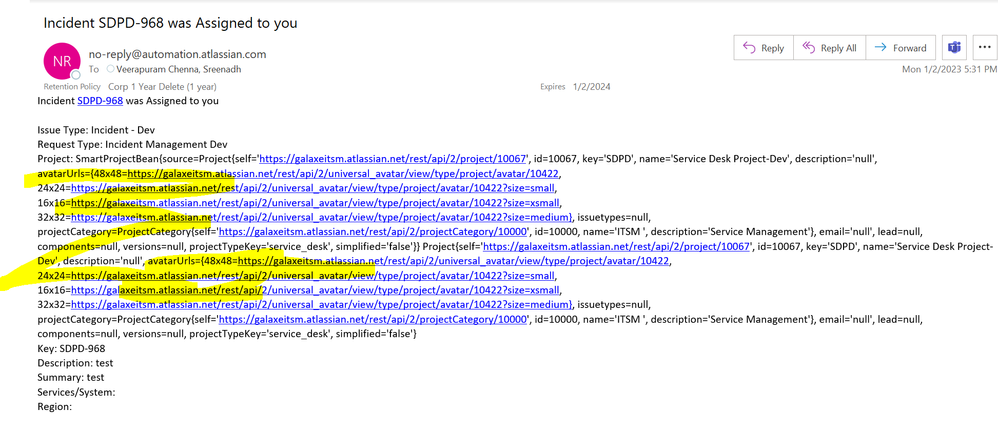This screenshot has height=427, width=998.
Task: Click the Summary: test line
Action: [x=71, y=379]
